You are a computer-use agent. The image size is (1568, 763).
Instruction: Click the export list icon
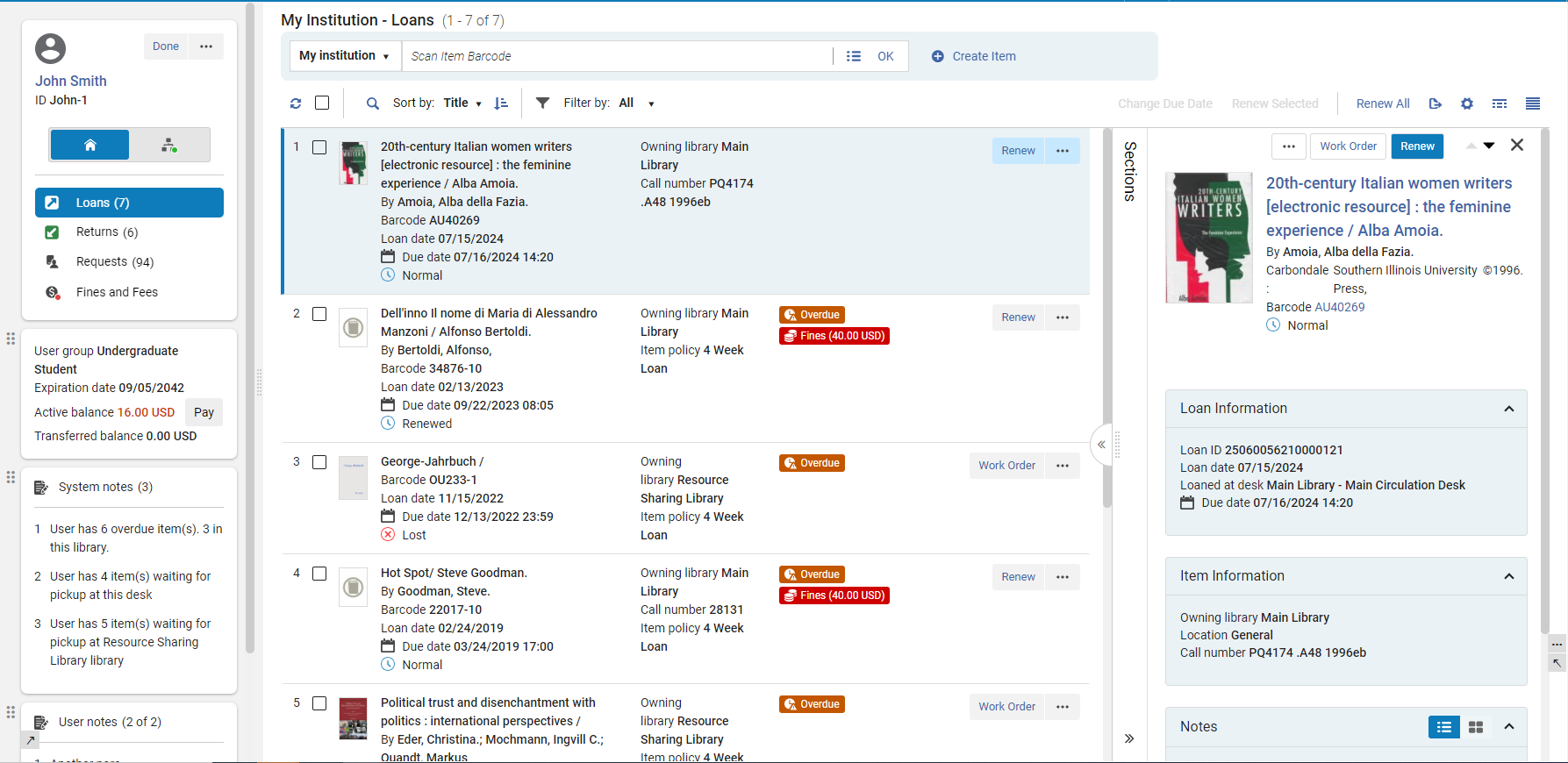coord(1436,103)
